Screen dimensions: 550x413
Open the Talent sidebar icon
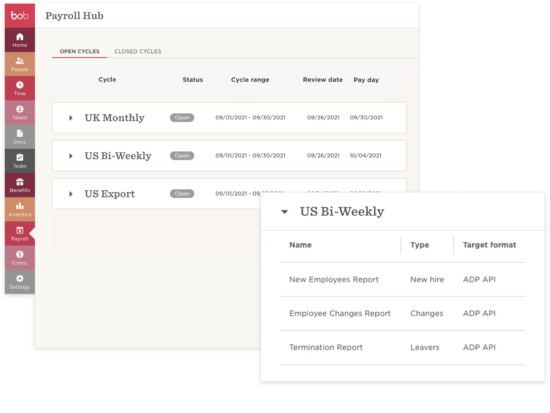pyautogui.click(x=20, y=113)
